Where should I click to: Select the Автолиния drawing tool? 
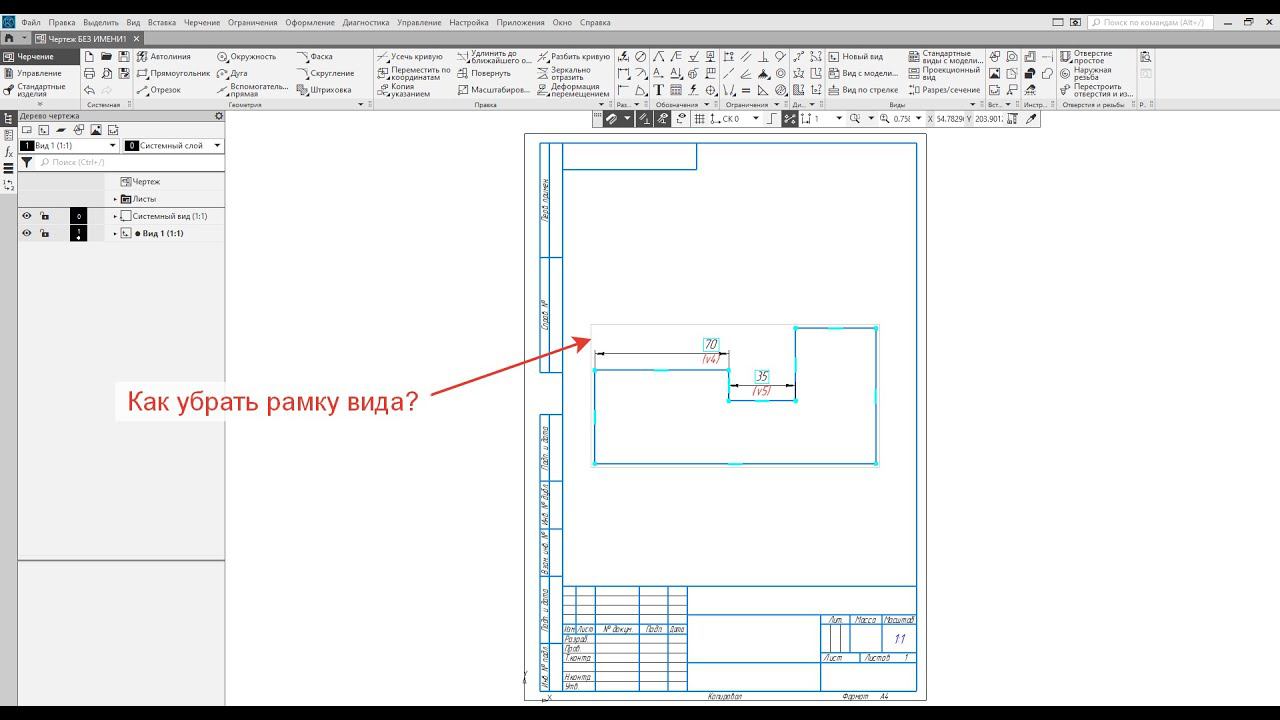pyautogui.click(x=163, y=57)
